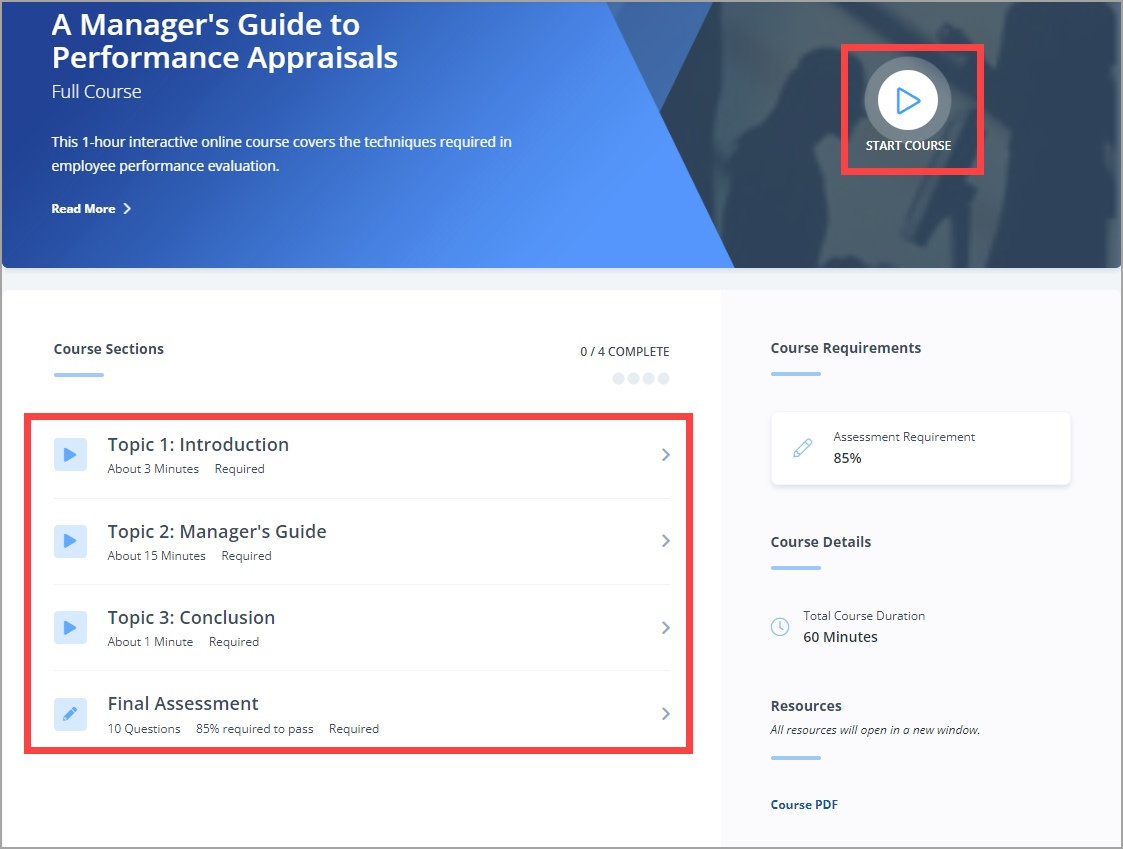Open the Course PDF resource link
Screen dimensions: 1123x849
pyautogui.click(x=804, y=804)
